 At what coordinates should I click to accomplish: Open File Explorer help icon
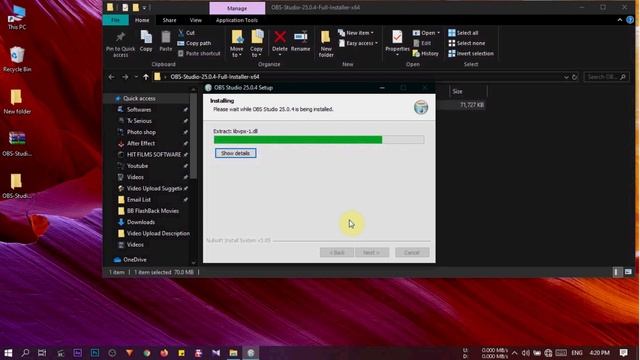pos(630,20)
